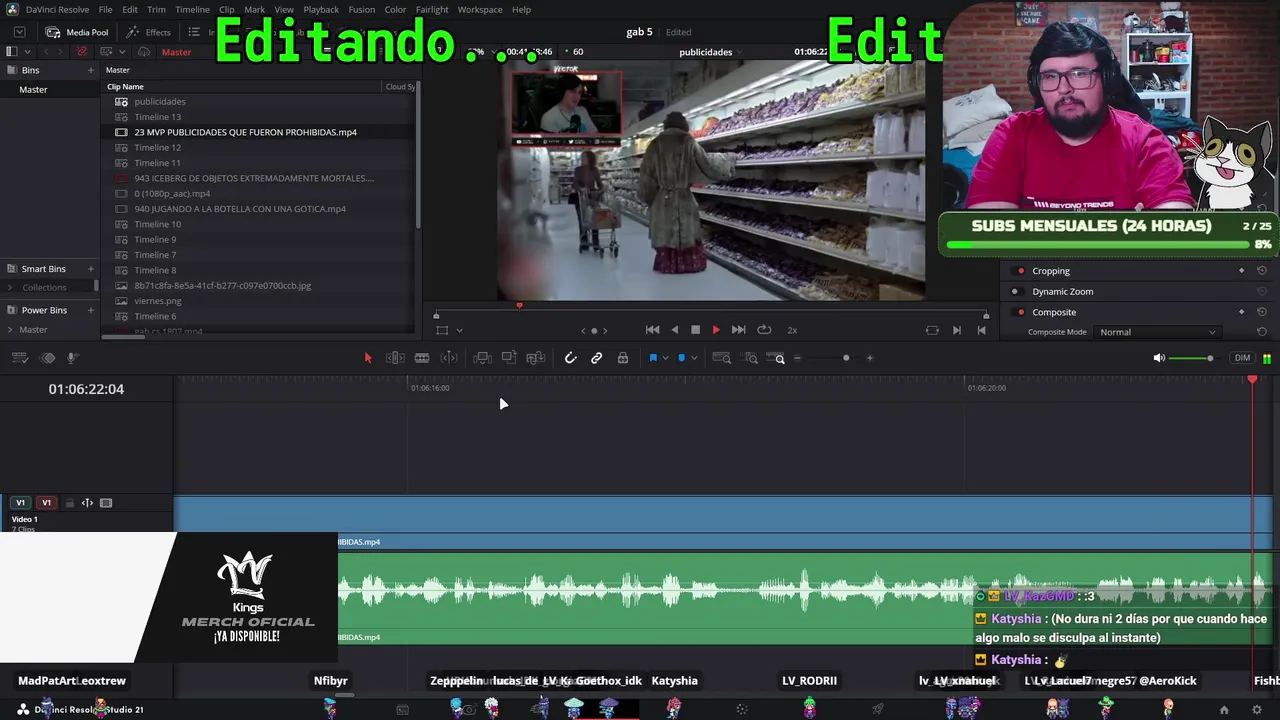1280x720 pixels.
Task: Click the Insert Clip toolbar icon
Action: [x=482, y=358]
